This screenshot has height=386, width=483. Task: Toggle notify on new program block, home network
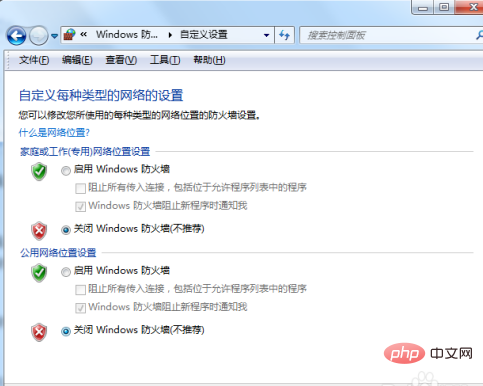click(80, 207)
